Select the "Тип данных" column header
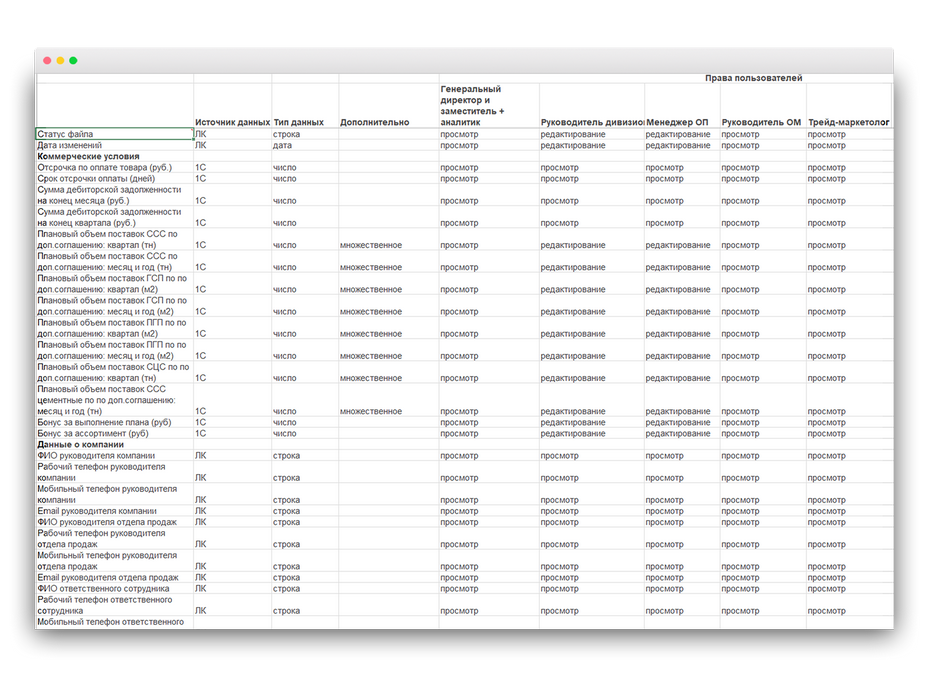The width and height of the screenshot is (933, 700). pyautogui.click(x=299, y=122)
